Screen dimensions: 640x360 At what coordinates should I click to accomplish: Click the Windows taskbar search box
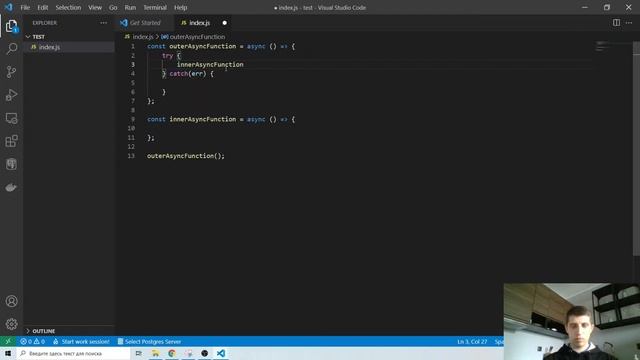click(x=73, y=353)
